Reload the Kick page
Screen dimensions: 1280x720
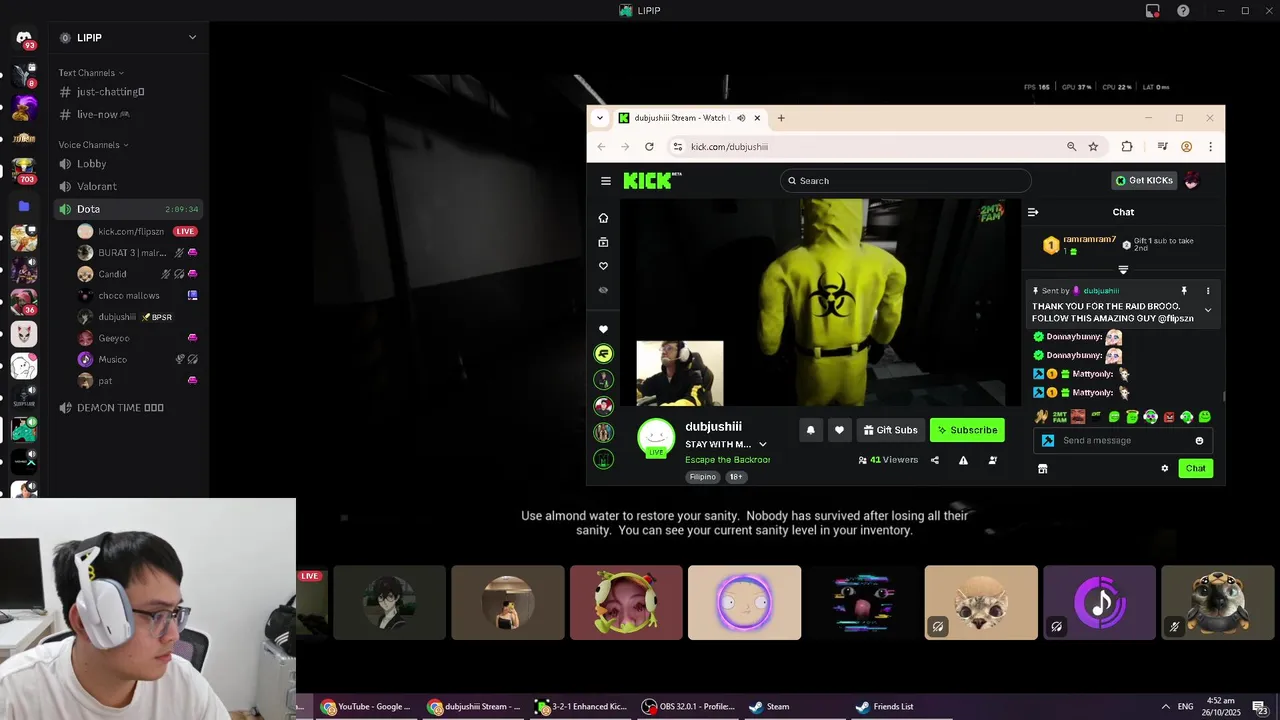tap(649, 146)
